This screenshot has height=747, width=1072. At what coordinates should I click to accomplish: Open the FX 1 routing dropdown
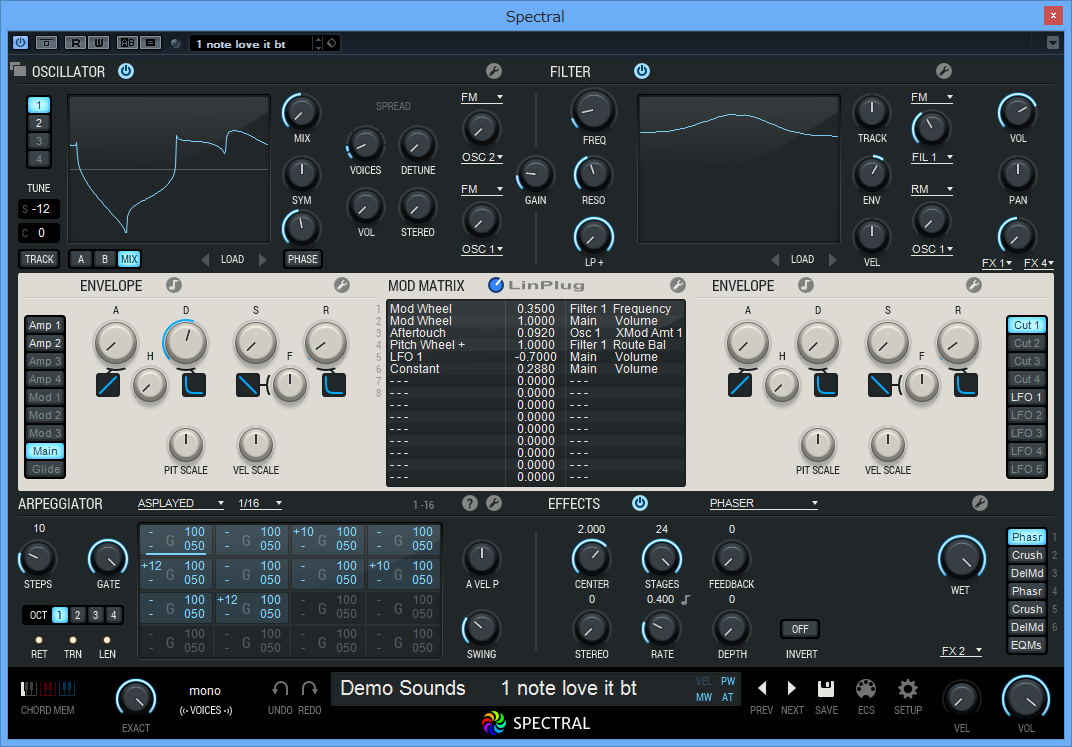pyautogui.click(x=997, y=263)
